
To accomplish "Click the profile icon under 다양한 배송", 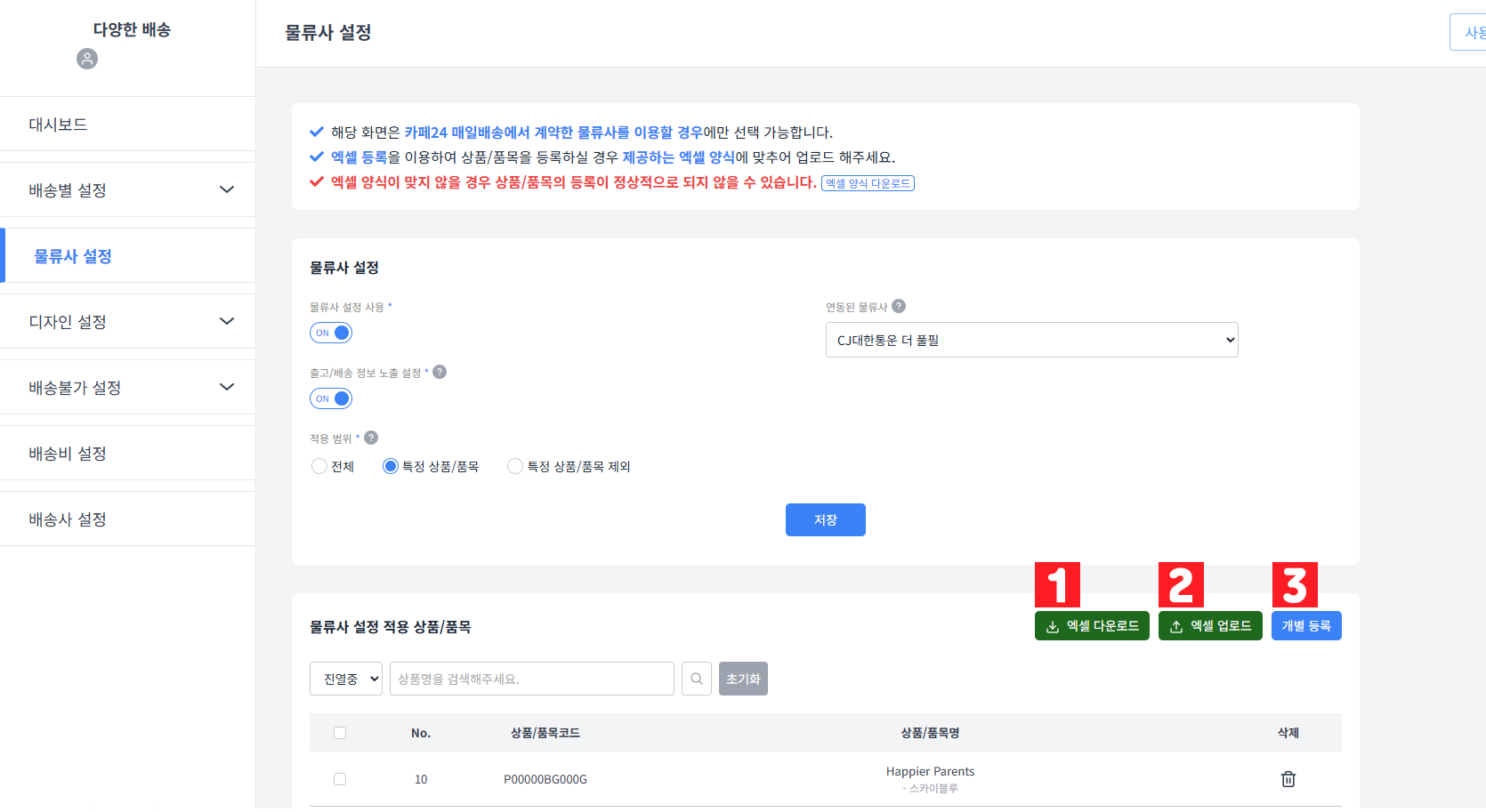I will pos(86,59).
